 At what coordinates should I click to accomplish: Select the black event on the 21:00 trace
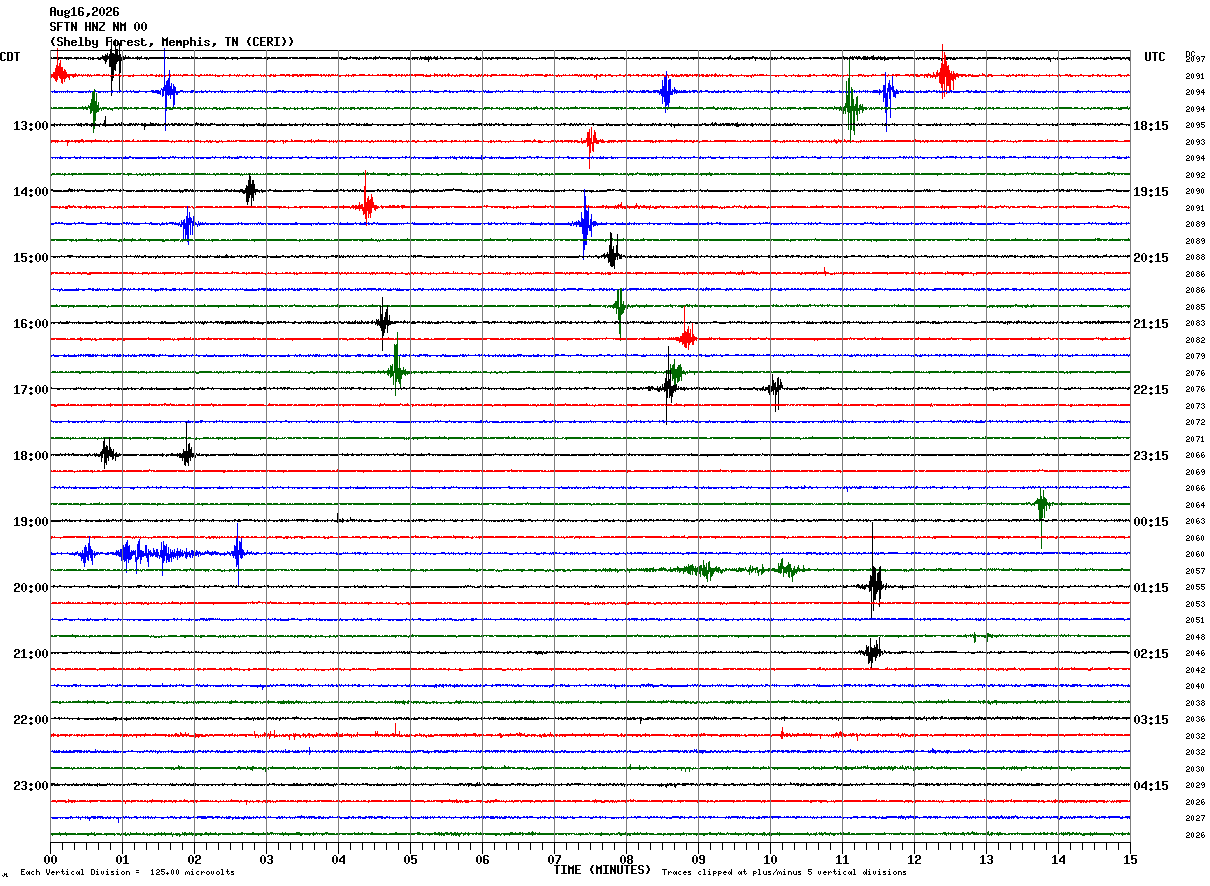click(872, 653)
